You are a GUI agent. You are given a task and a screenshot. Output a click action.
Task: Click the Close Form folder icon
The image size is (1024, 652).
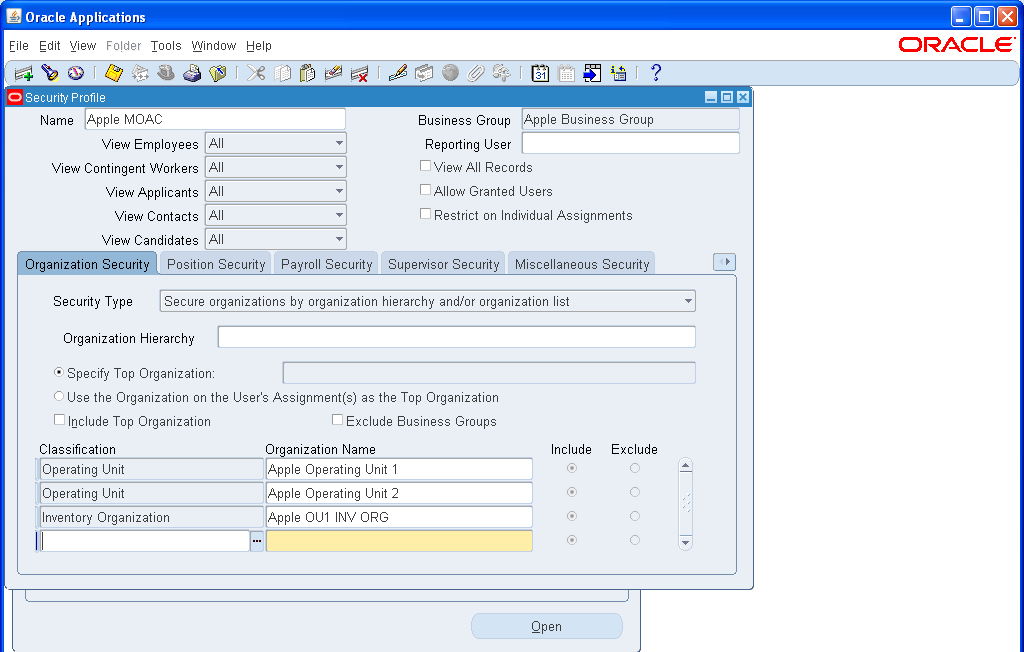click(218, 73)
